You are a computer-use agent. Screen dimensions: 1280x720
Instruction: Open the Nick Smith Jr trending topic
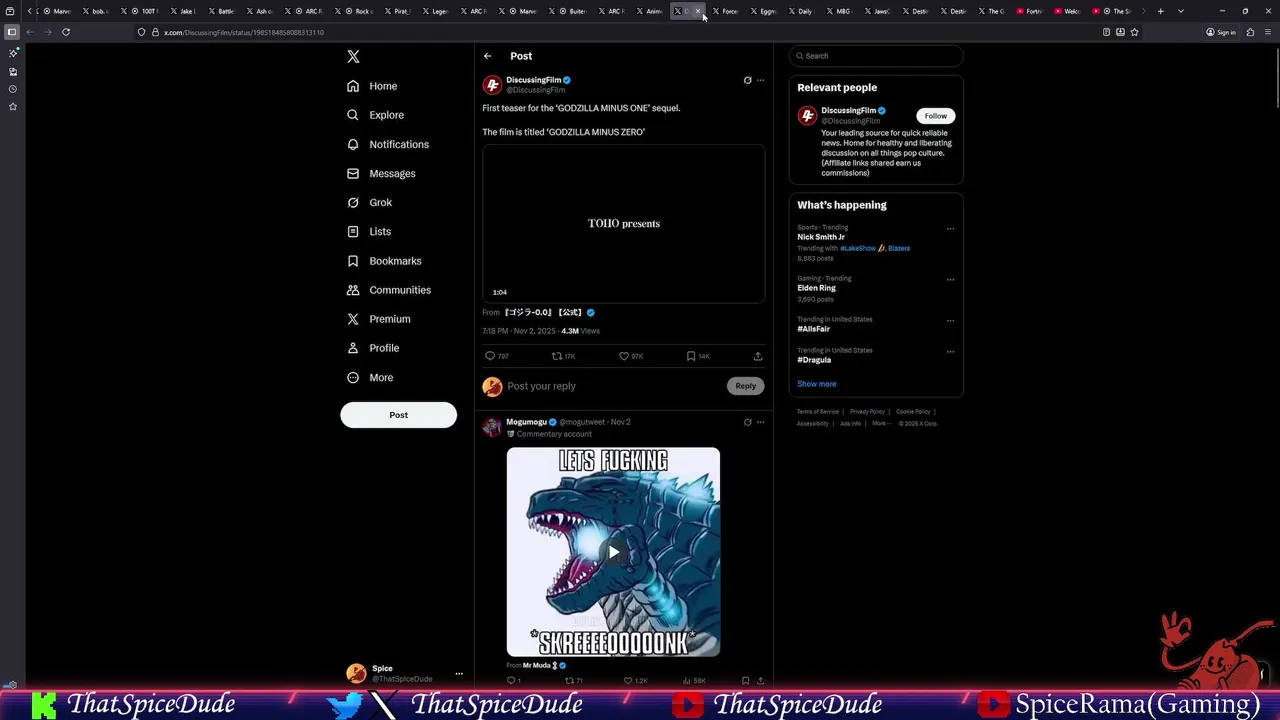pyautogui.click(x=821, y=237)
